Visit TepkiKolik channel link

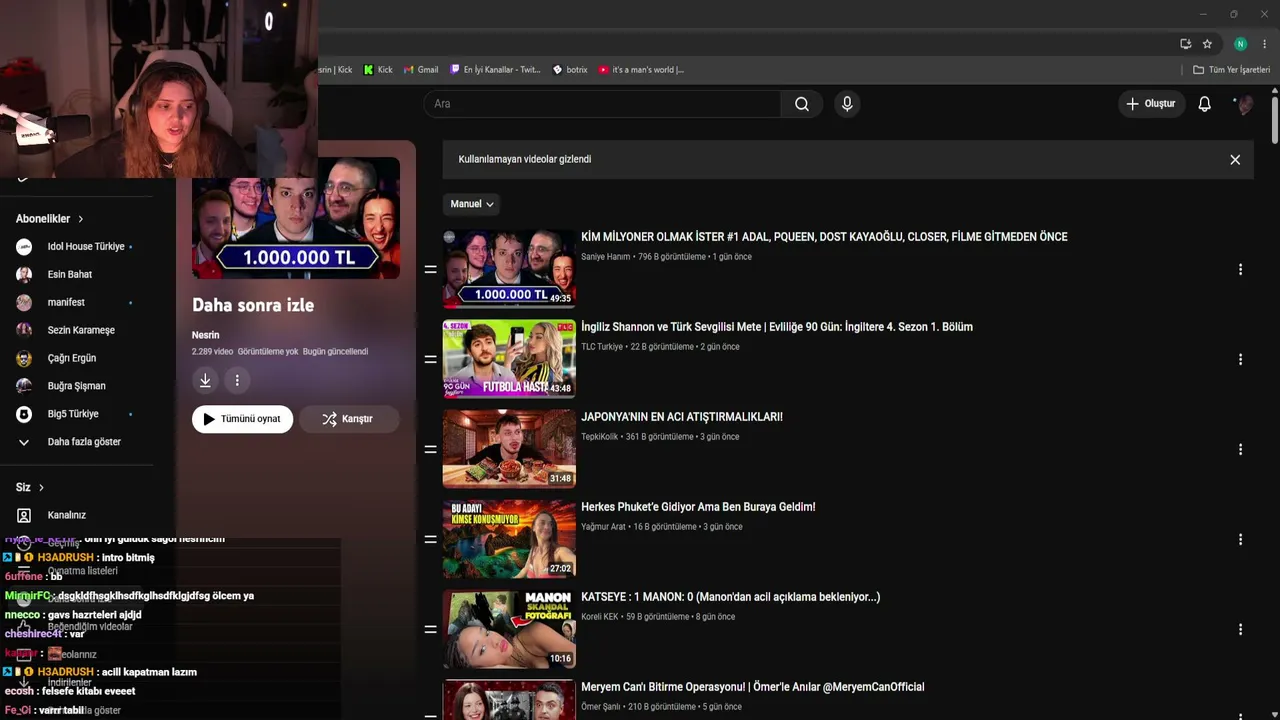[x=600, y=437]
